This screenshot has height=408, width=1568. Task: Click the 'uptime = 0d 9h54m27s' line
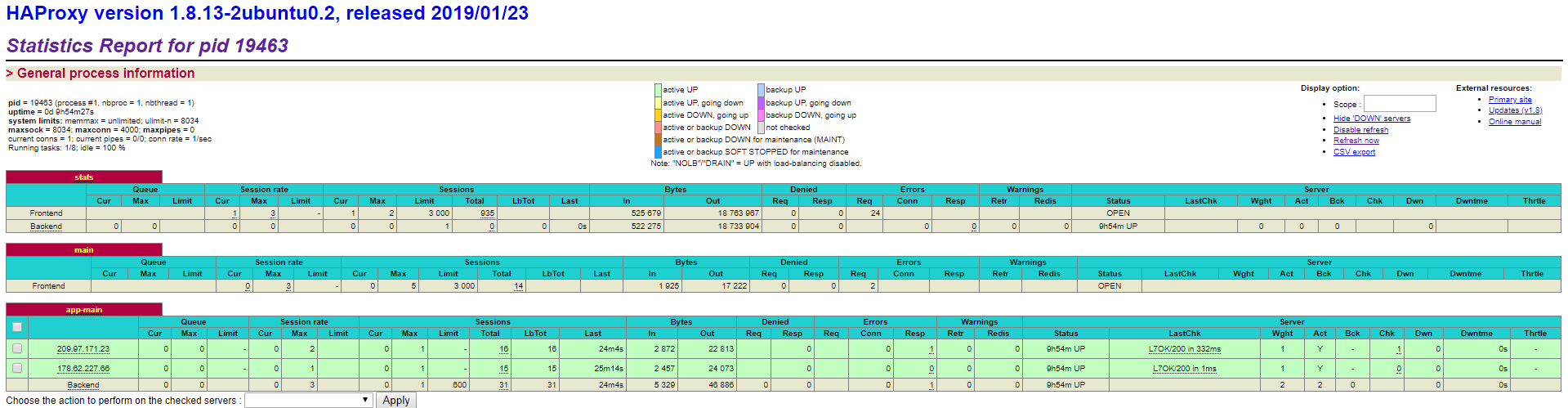coord(51,112)
